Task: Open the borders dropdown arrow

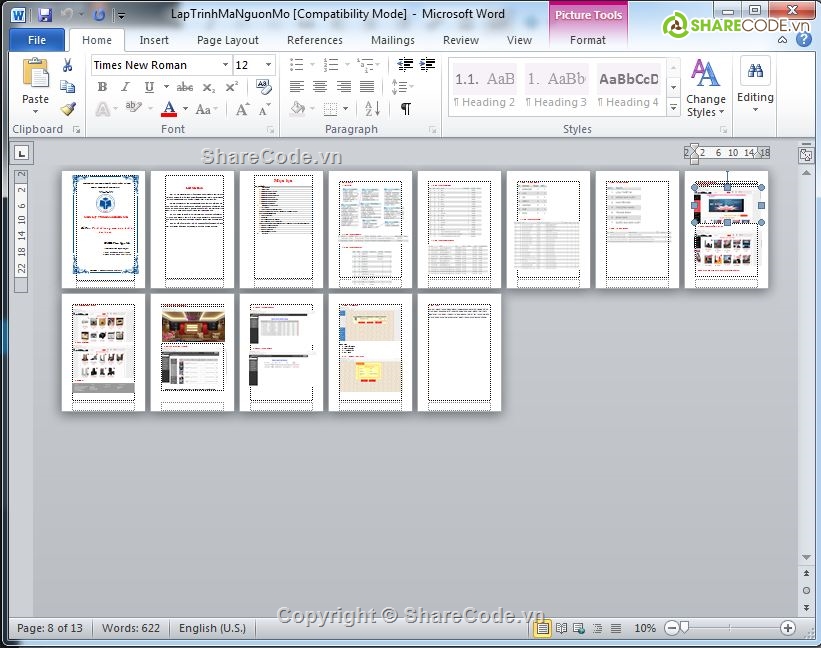Action: [x=346, y=109]
